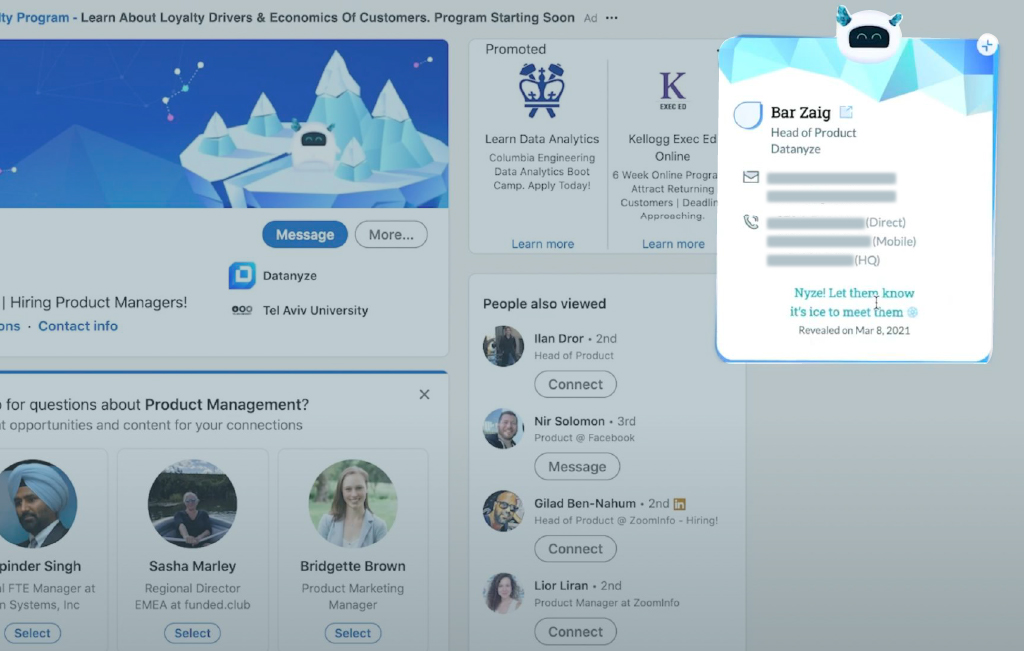Open the ad options three-dot menu
1024x651 pixels.
[x=611, y=18]
